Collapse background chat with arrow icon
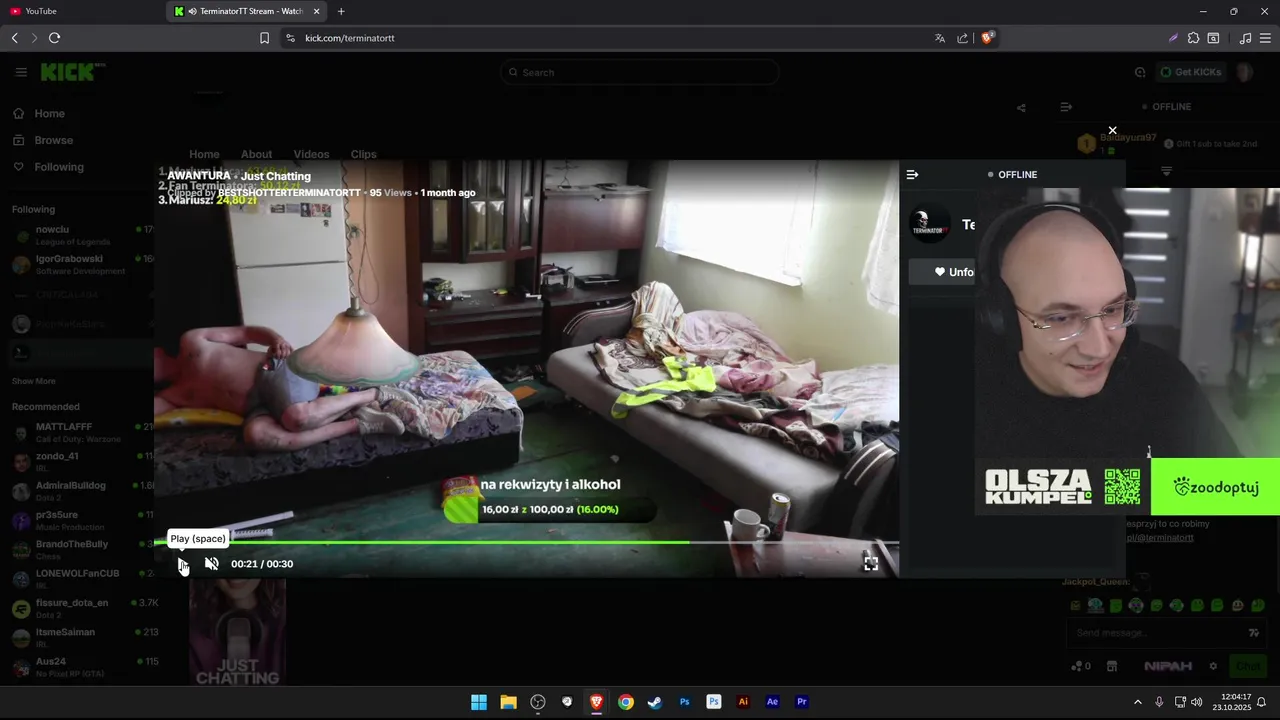The width and height of the screenshot is (1280, 720). click(x=1066, y=107)
